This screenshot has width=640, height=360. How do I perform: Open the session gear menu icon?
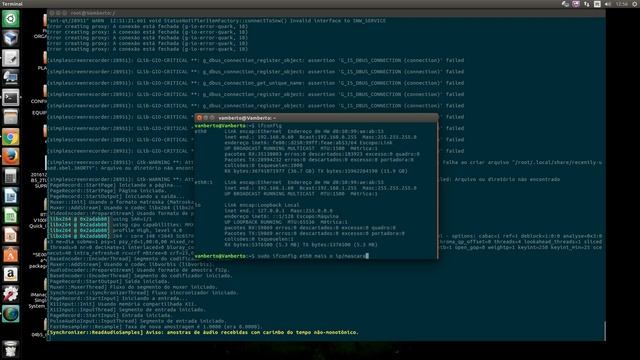(635, 4)
